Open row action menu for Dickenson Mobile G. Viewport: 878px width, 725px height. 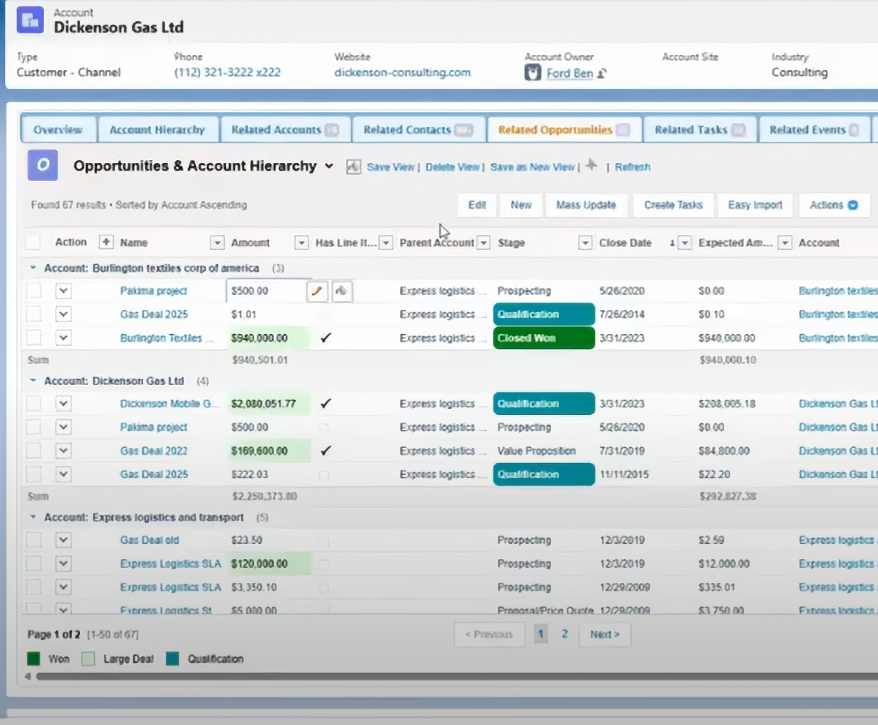tap(63, 403)
